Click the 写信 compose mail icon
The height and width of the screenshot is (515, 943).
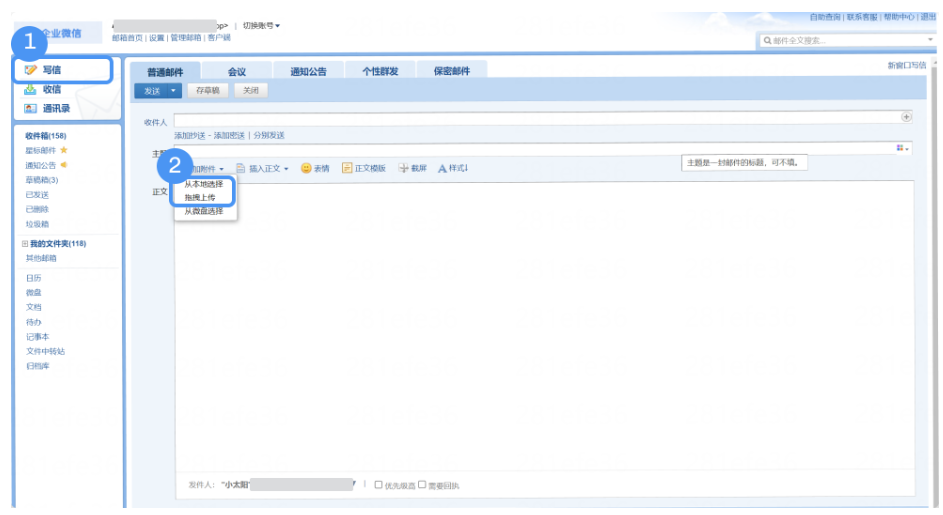click(x=31, y=70)
